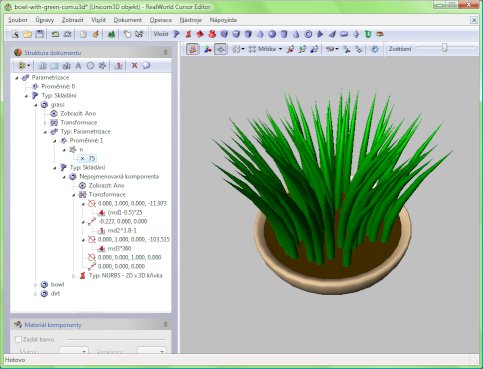Toggle the first highlighted viewport mode button
This screenshot has width=483, height=369.
[x=193, y=49]
